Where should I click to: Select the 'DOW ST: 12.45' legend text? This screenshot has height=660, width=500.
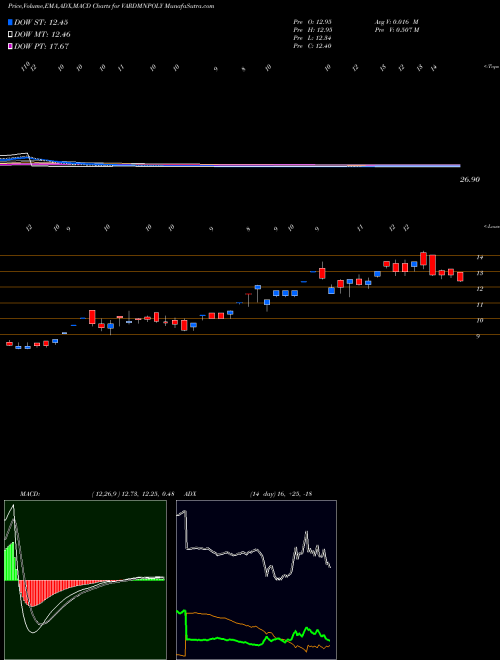tap(41, 22)
